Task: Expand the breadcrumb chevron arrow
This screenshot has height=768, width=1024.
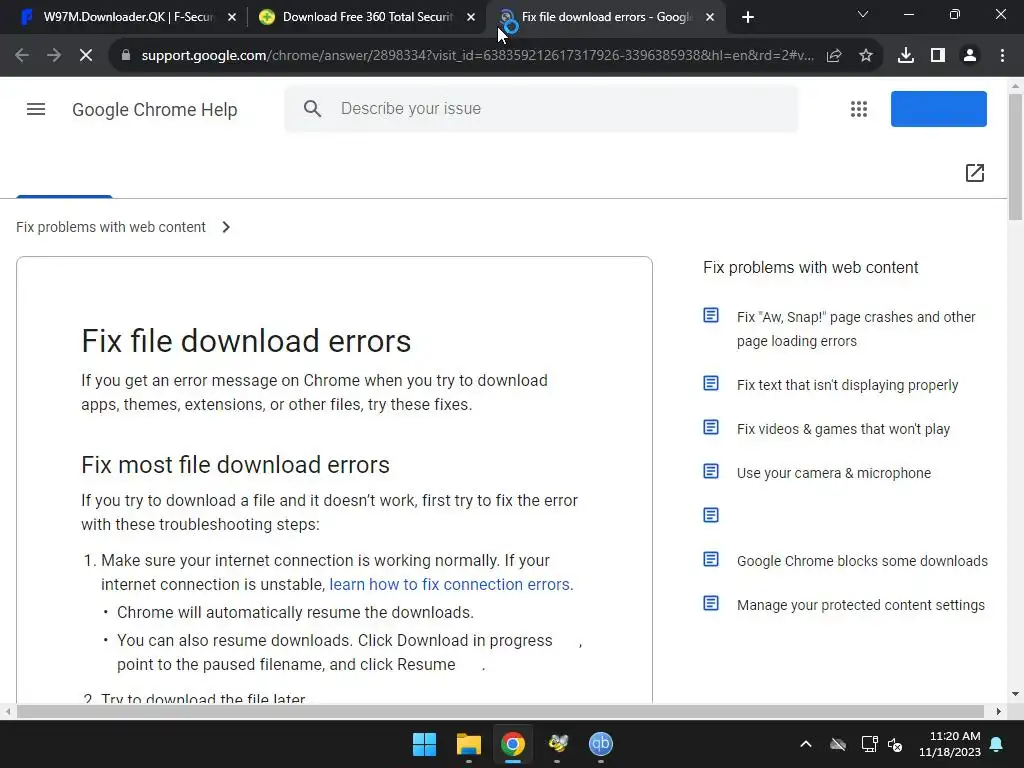Action: point(226,227)
